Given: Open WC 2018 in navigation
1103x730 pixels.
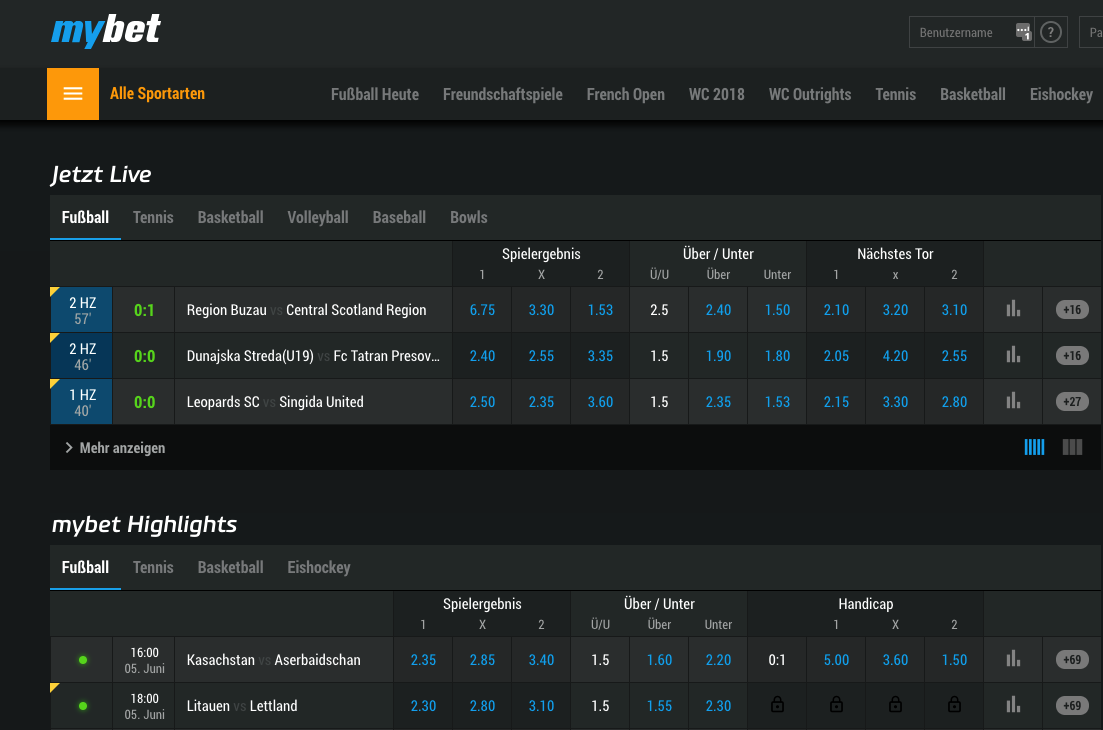Looking at the screenshot, I should tap(717, 94).
